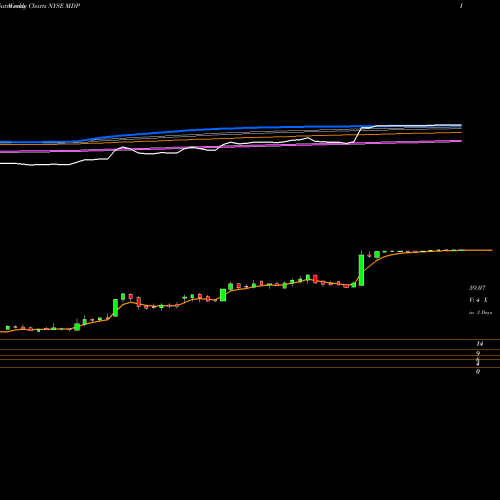Click the chart title ending in "NYSE MDP"
Viewport: 500px width, 500px height.
[40, 6]
